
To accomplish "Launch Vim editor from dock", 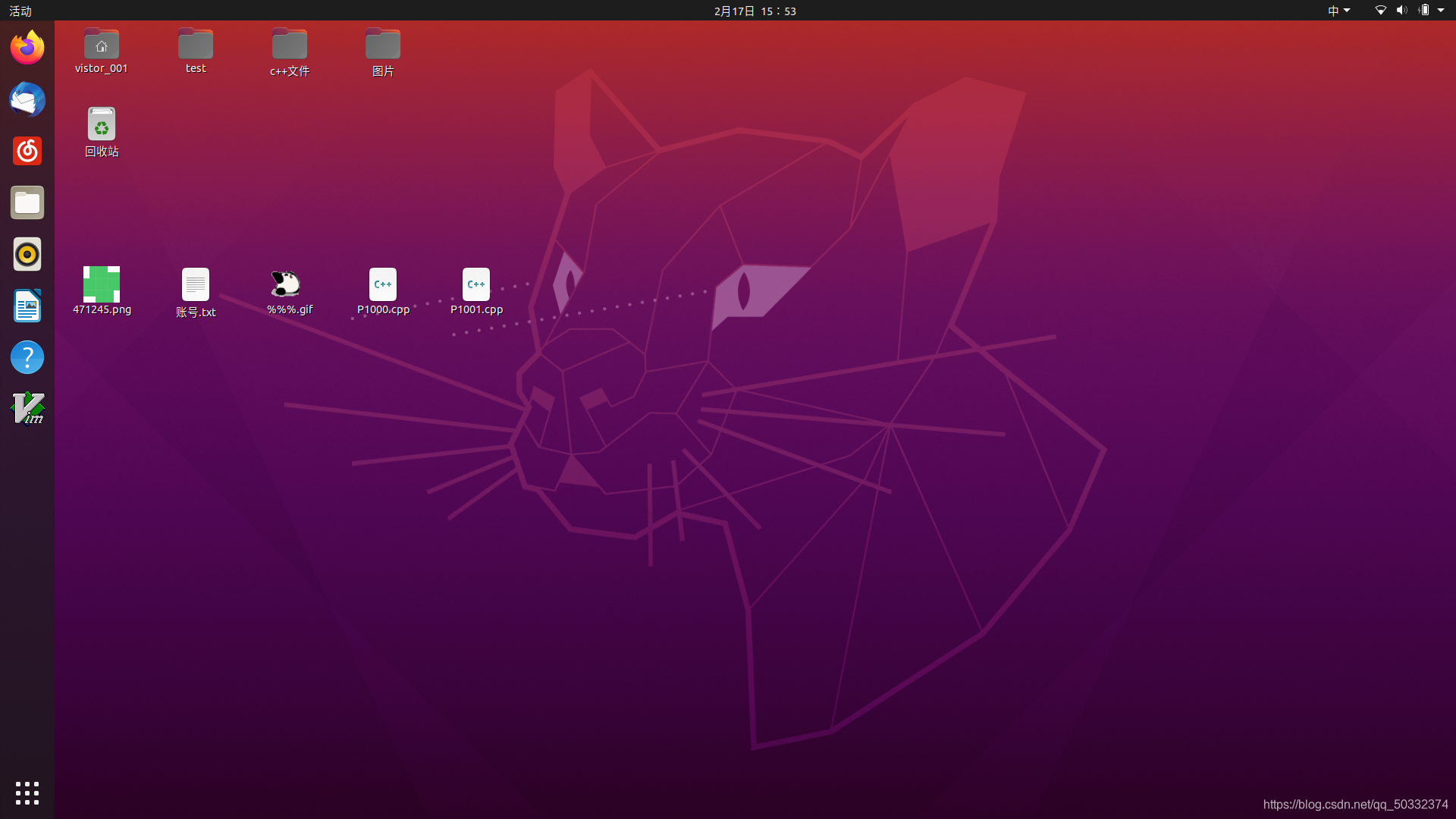I will tap(27, 409).
